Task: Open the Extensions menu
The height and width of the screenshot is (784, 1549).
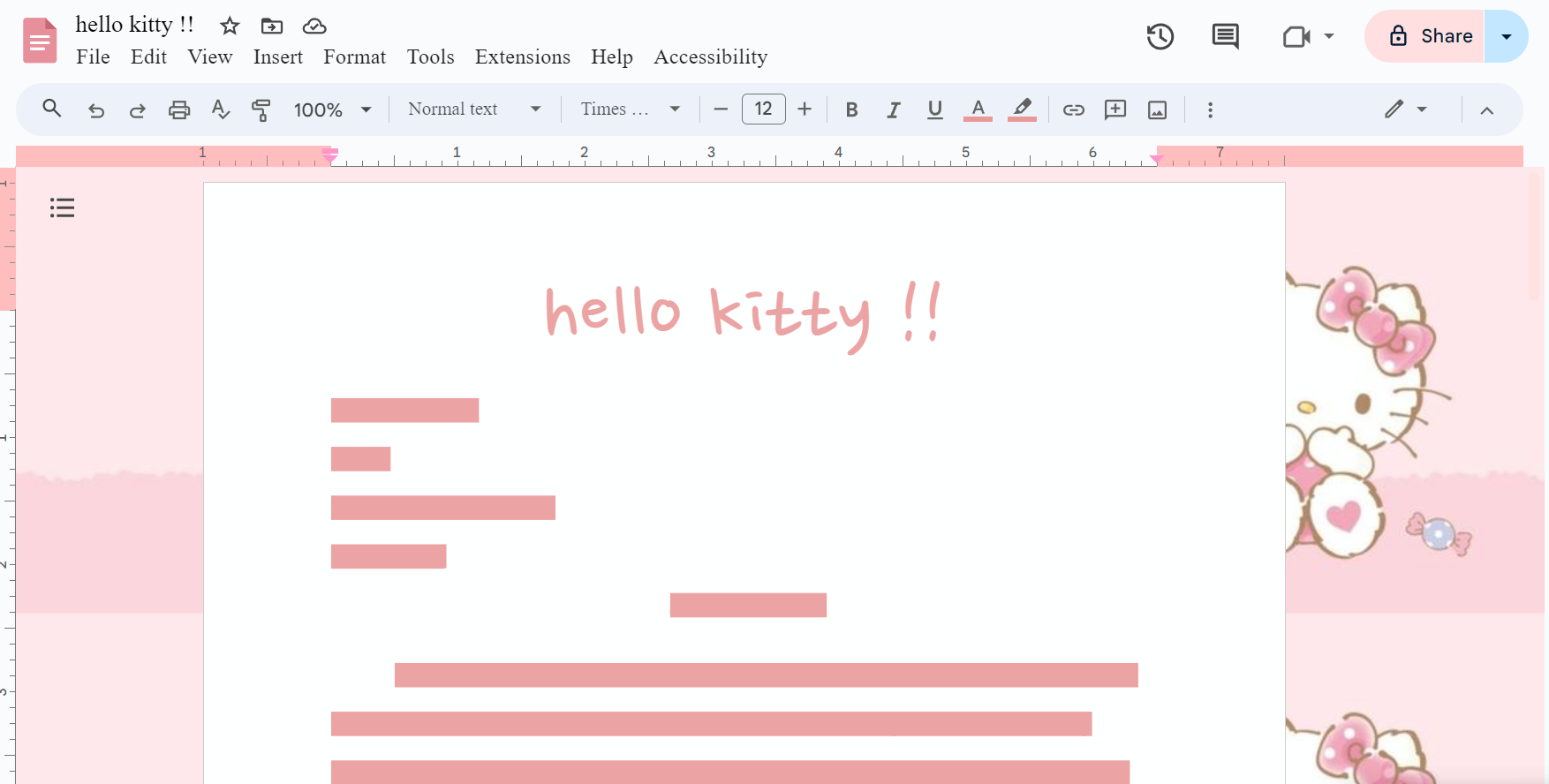Action: [x=523, y=57]
